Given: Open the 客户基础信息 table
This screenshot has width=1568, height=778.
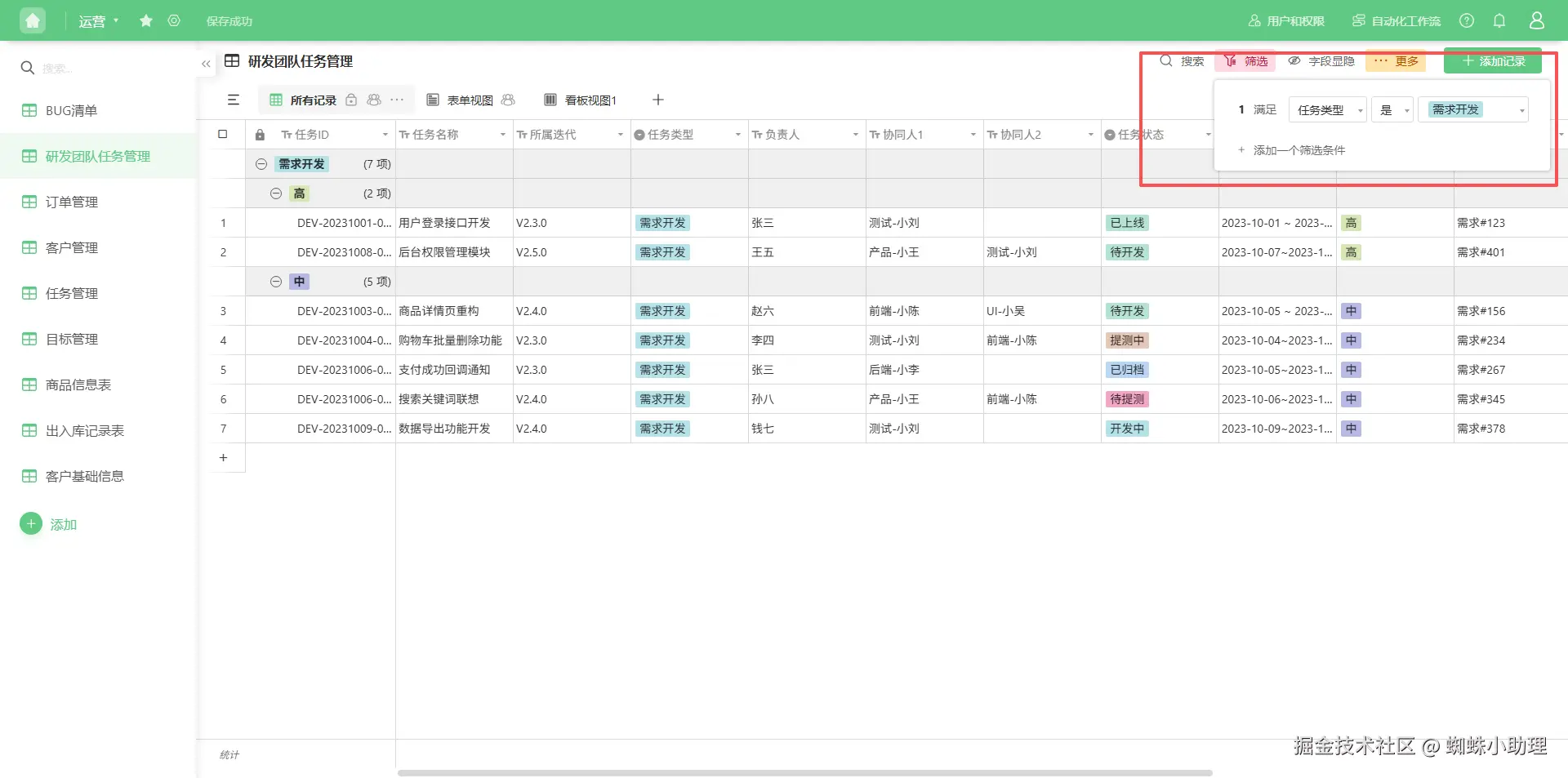Looking at the screenshot, I should point(98,476).
